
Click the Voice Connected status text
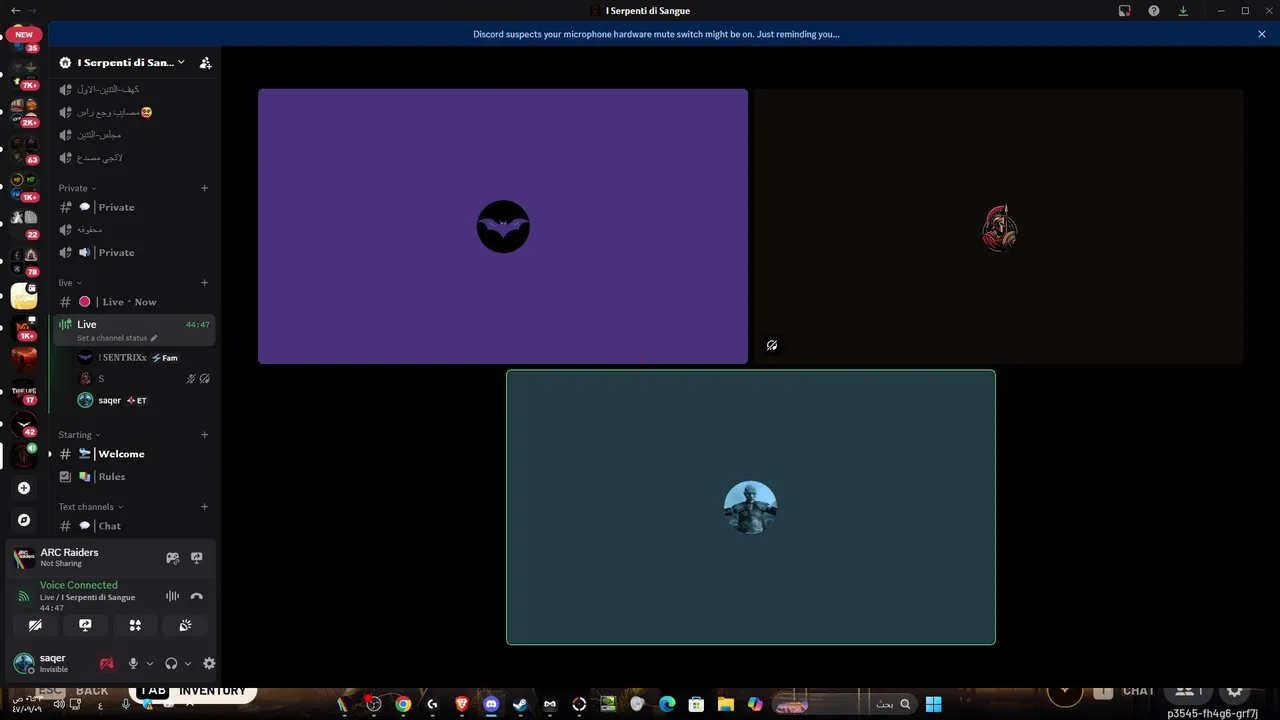click(x=79, y=585)
